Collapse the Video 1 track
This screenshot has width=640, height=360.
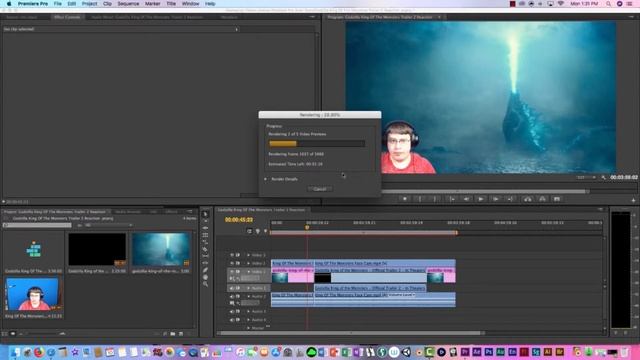click(248, 271)
